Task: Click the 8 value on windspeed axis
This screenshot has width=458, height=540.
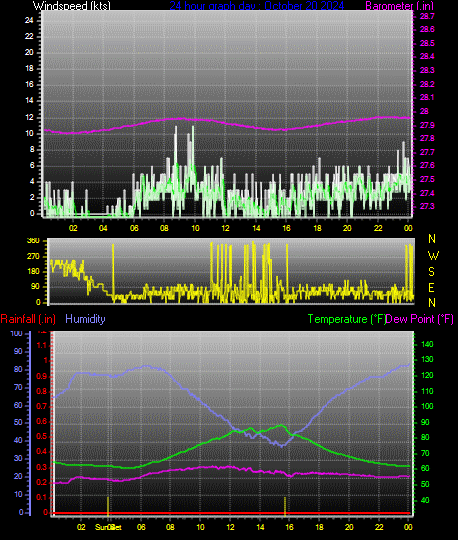Action: (x=32, y=149)
